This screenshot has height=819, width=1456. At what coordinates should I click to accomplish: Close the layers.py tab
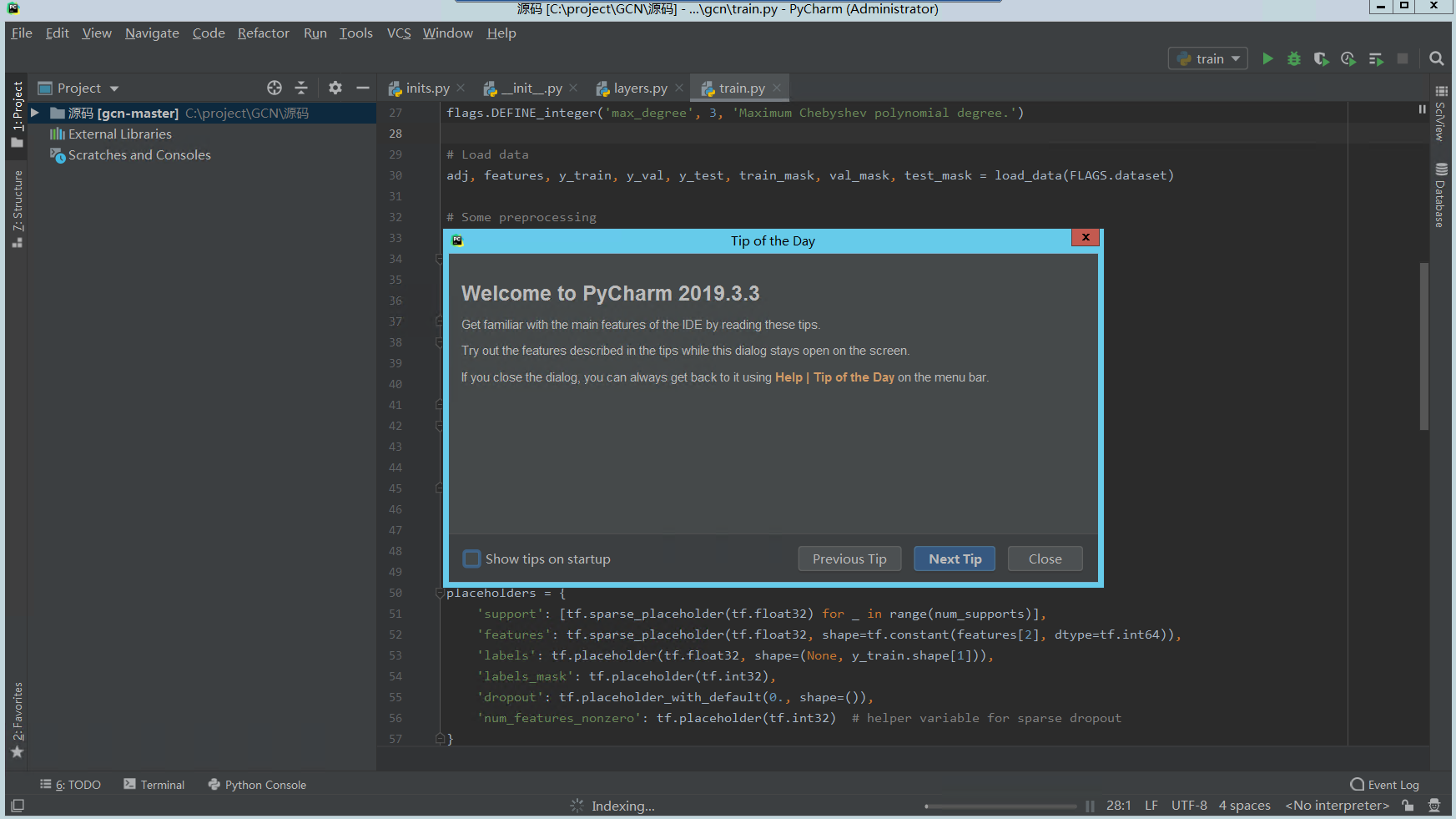[679, 88]
